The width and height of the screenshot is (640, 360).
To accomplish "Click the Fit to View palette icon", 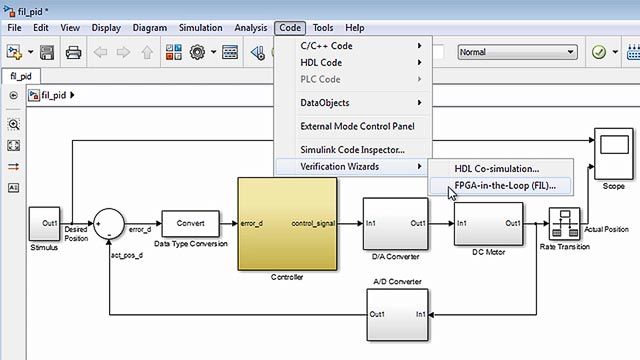I will (x=13, y=145).
